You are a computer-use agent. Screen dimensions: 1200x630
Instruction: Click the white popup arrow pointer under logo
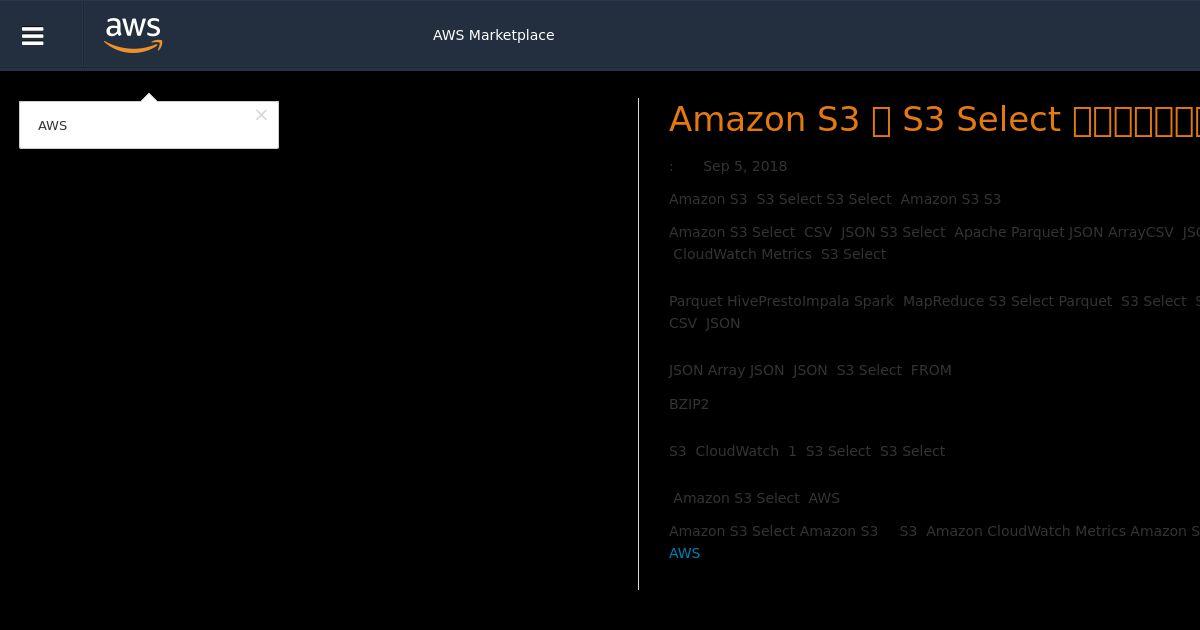(149, 97)
